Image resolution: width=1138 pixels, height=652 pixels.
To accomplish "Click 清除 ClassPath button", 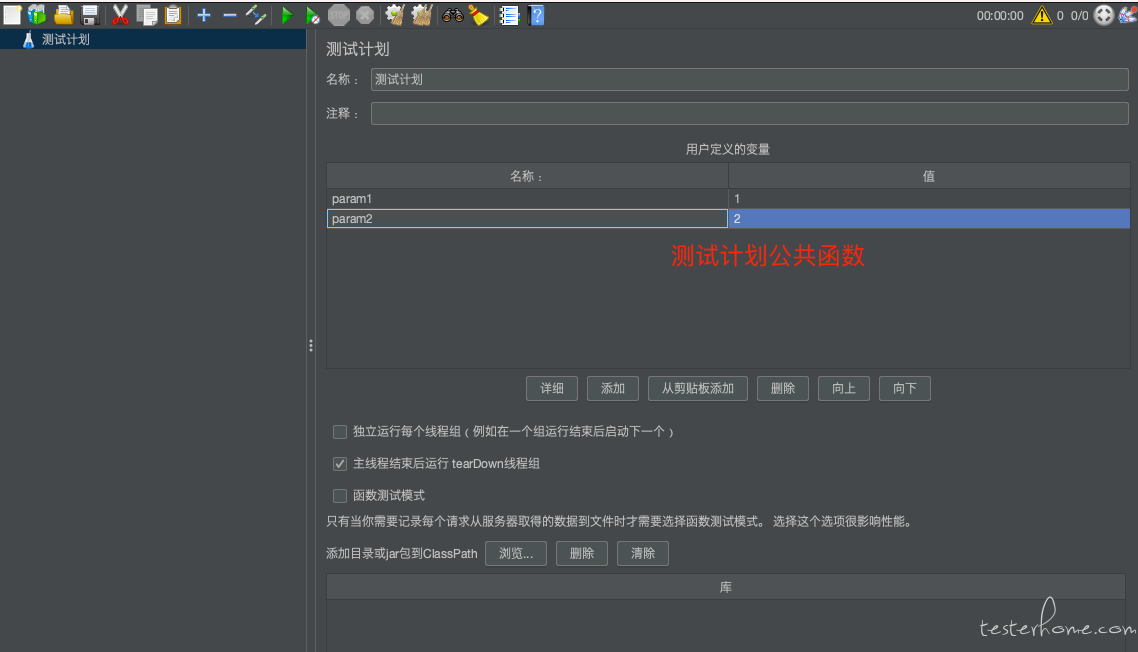I will coord(642,553).
